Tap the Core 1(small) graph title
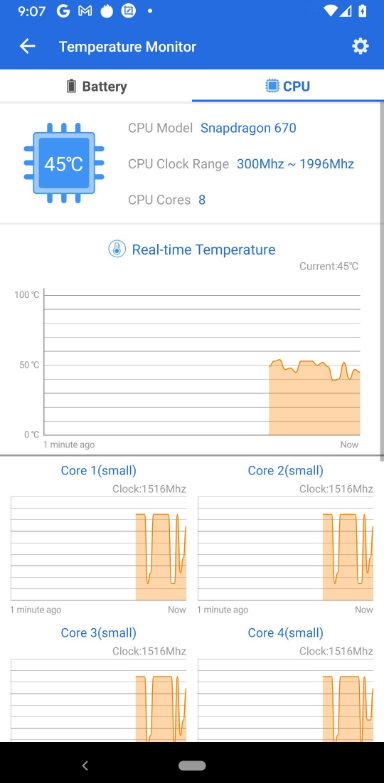Viewport: 384px width, 783px height. [98, 470]
